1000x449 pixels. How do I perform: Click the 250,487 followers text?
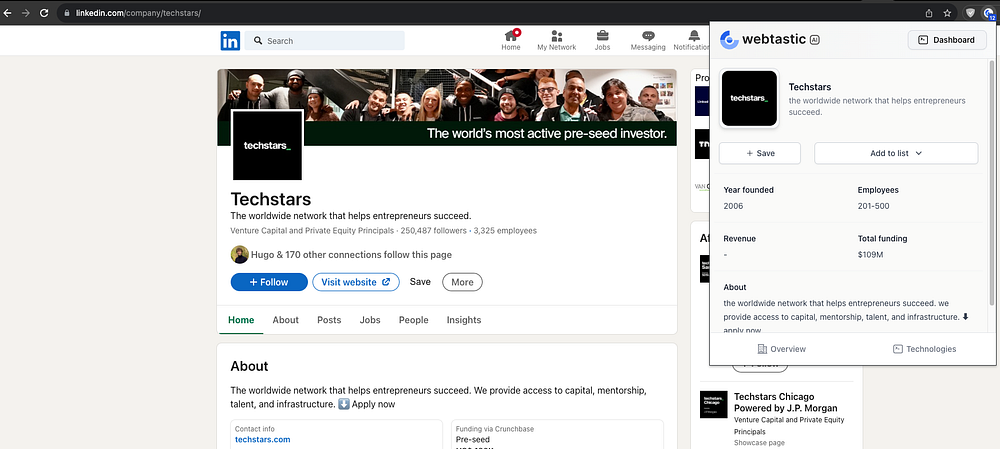[x=435, y=231]
